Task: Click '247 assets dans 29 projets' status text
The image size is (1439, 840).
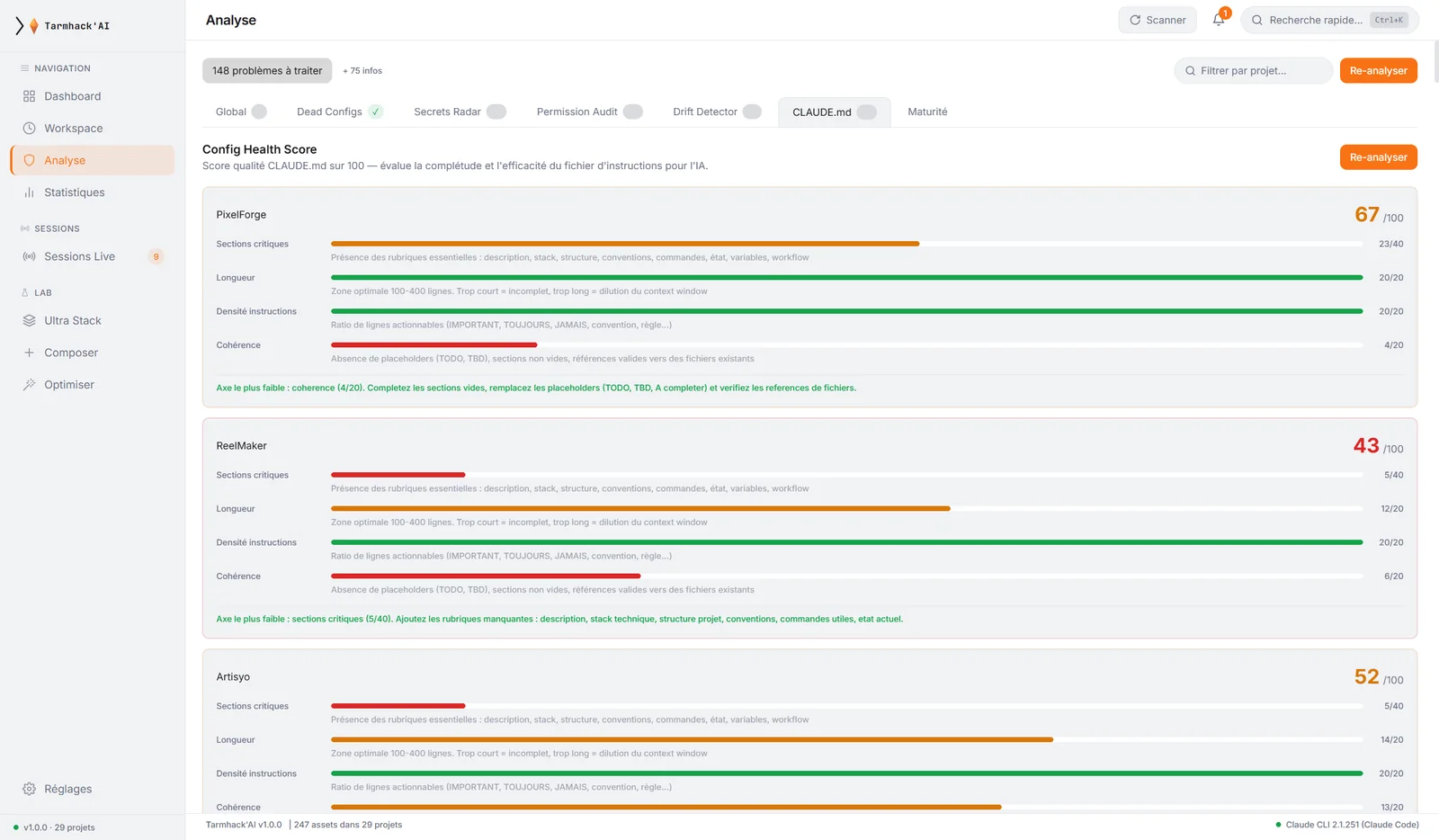Action: pos(348,825)
